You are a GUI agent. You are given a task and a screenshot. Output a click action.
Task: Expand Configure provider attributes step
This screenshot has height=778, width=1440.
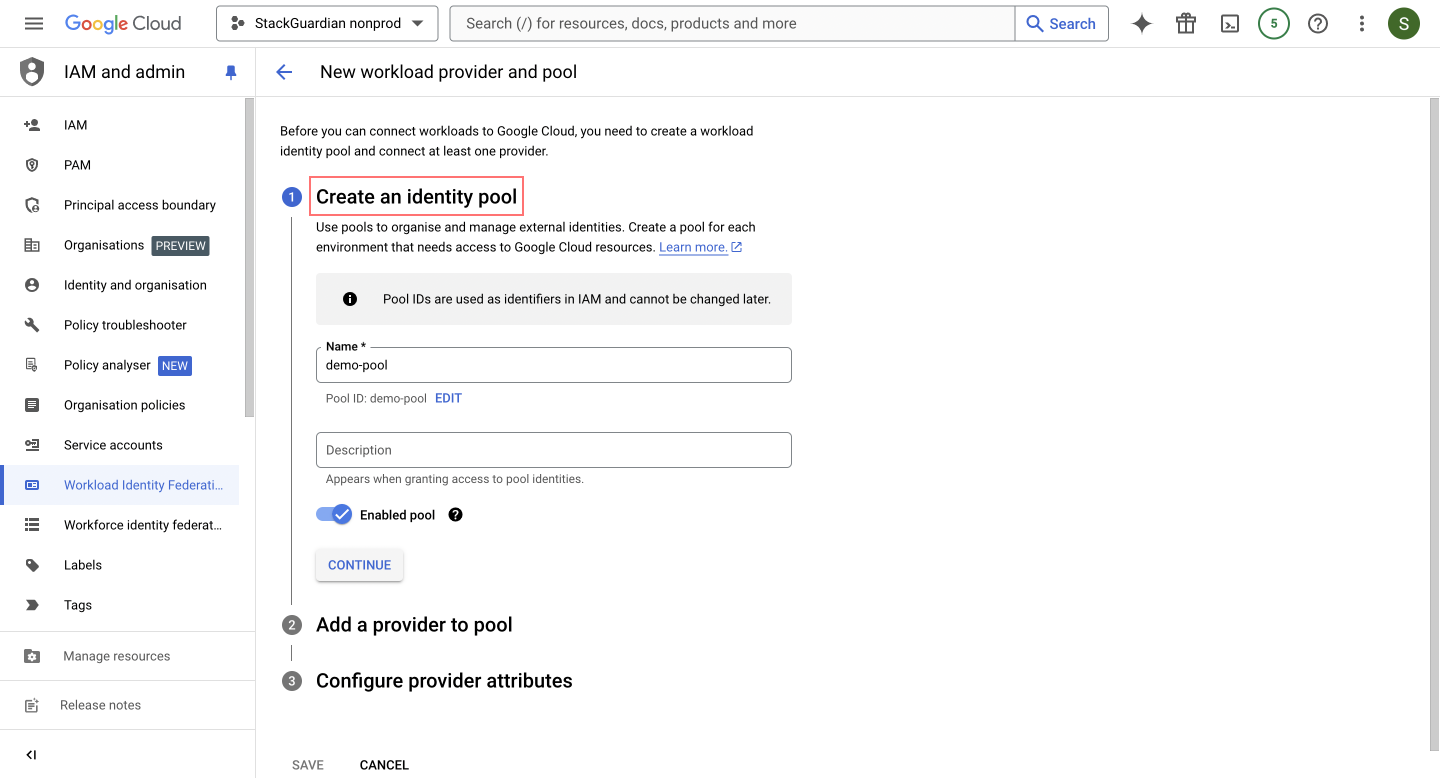[444, 681]
